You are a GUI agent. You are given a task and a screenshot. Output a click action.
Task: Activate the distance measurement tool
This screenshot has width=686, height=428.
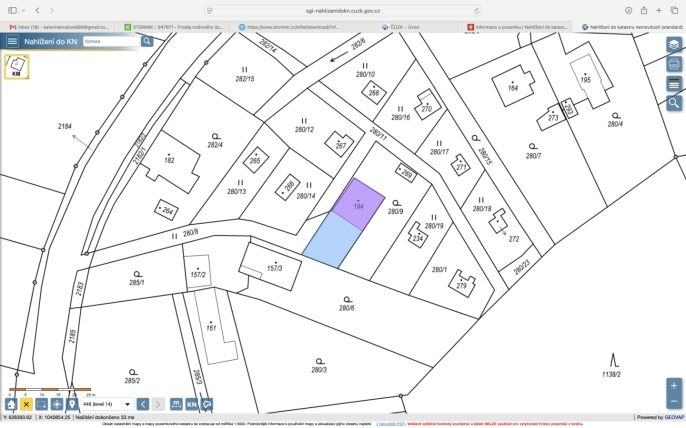176,404
